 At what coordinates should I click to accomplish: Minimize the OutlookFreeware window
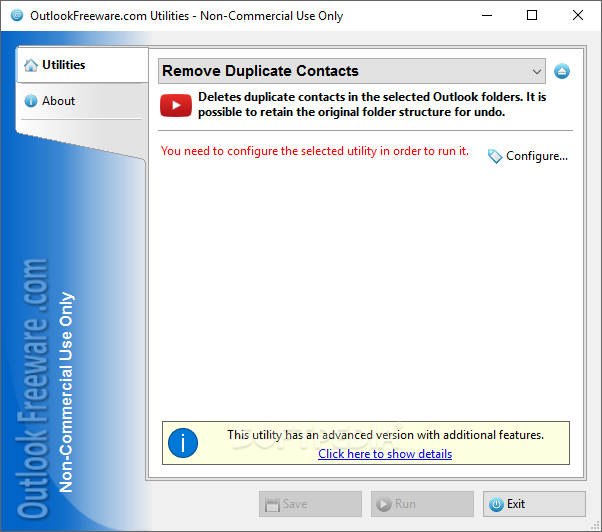tap(487, 15)
